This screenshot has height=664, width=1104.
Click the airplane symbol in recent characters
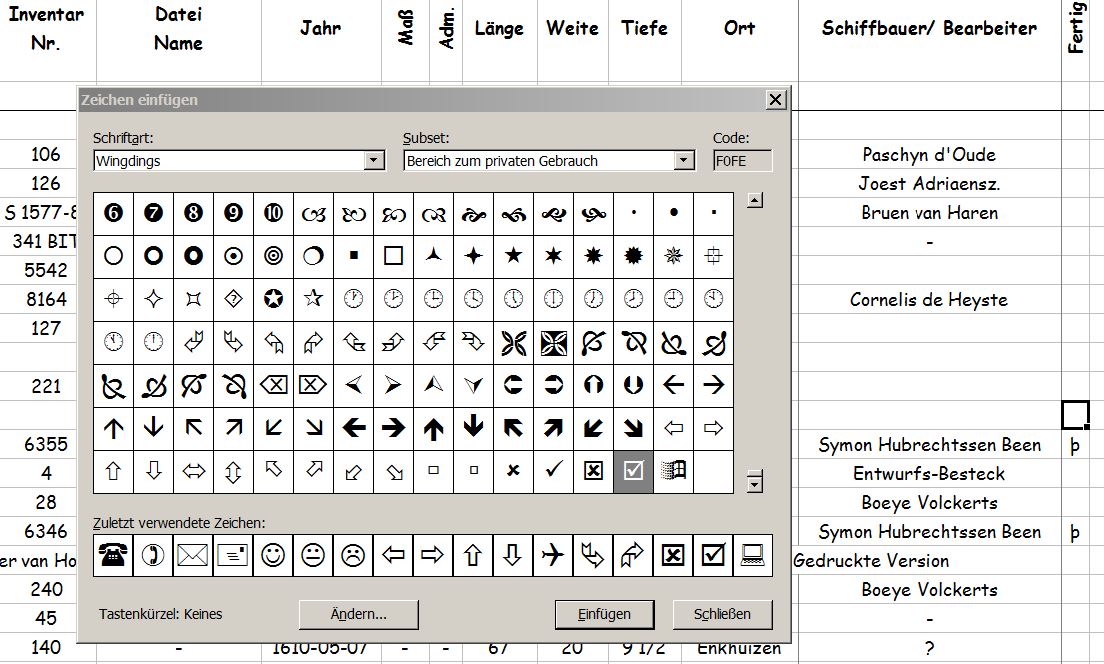pos(553,555)
